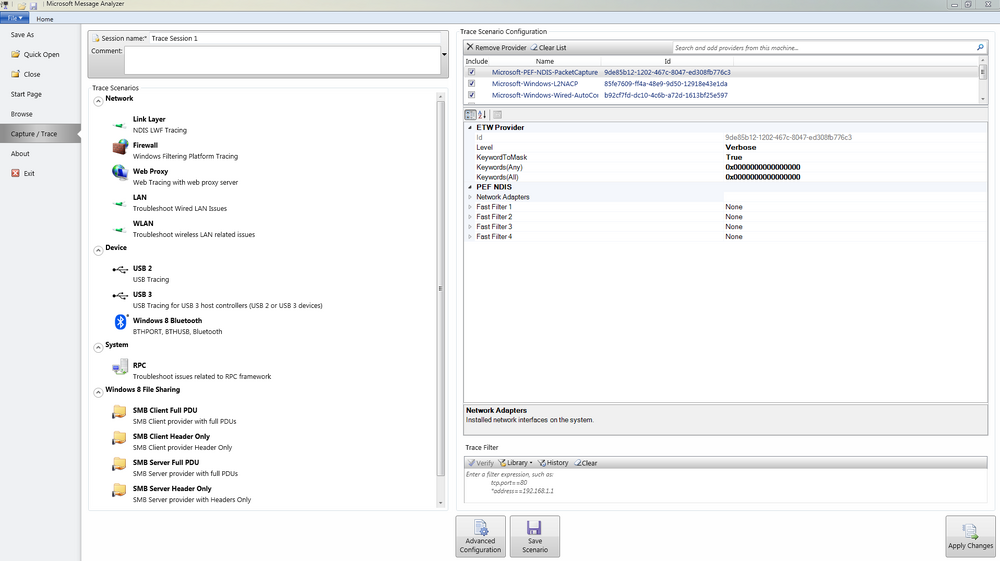Click the trace filter expression box
The width and height of the screenshot is (1000, 561).
click(726, 484)
